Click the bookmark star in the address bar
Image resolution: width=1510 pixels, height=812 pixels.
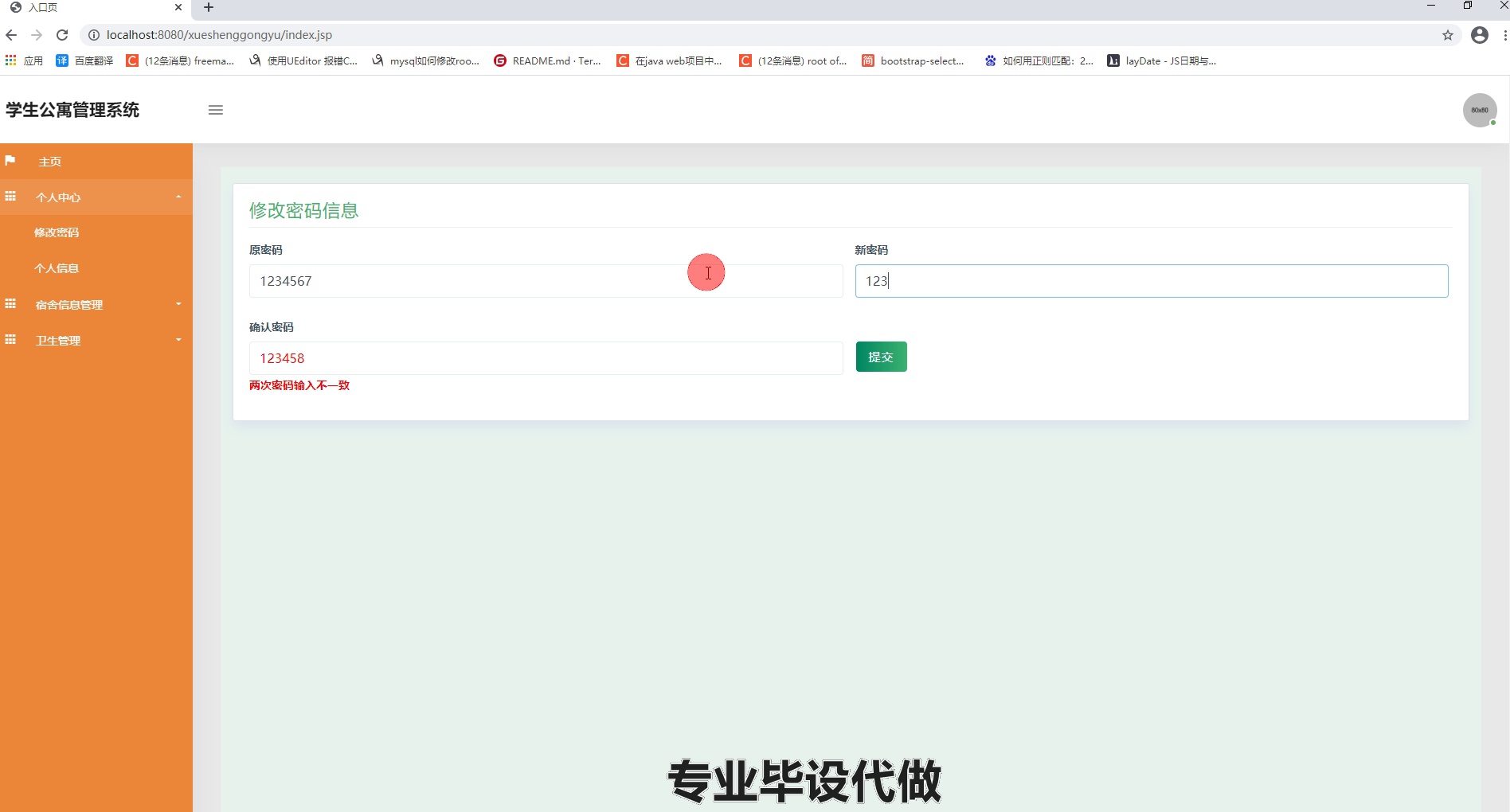1447,34
